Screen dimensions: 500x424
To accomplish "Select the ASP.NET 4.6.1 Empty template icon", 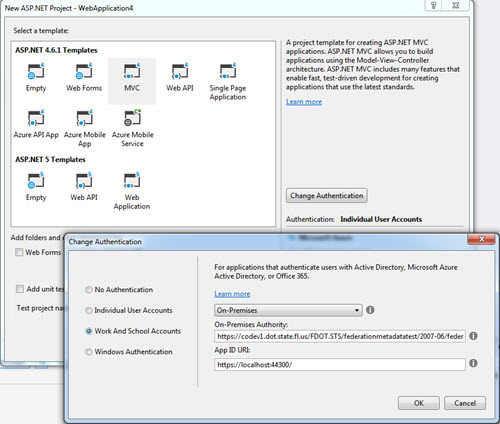I will [x=36, y=71].
